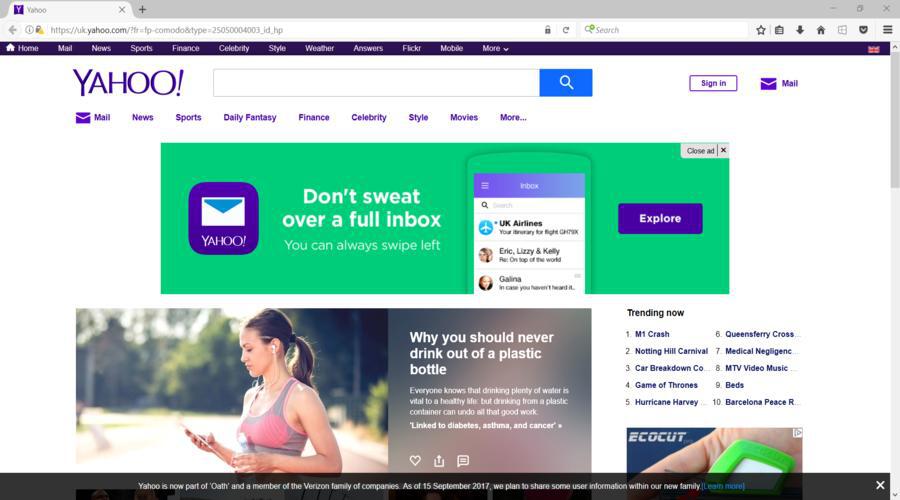Click the browser back arrow button

coord(13,30)
